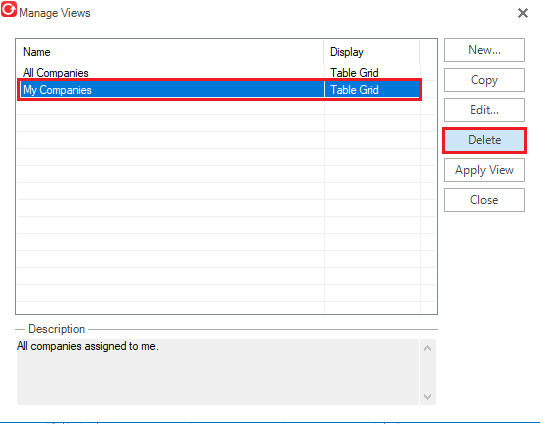The height and width of the screenshot is (424, 550).
Task: Click the red app icon in title bar
Action: coord(9,9)
